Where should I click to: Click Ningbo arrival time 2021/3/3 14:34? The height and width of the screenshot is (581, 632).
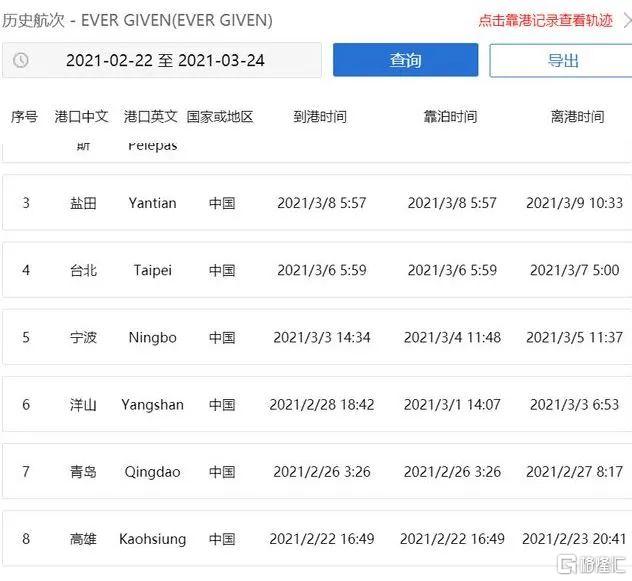tap(322, 337)
